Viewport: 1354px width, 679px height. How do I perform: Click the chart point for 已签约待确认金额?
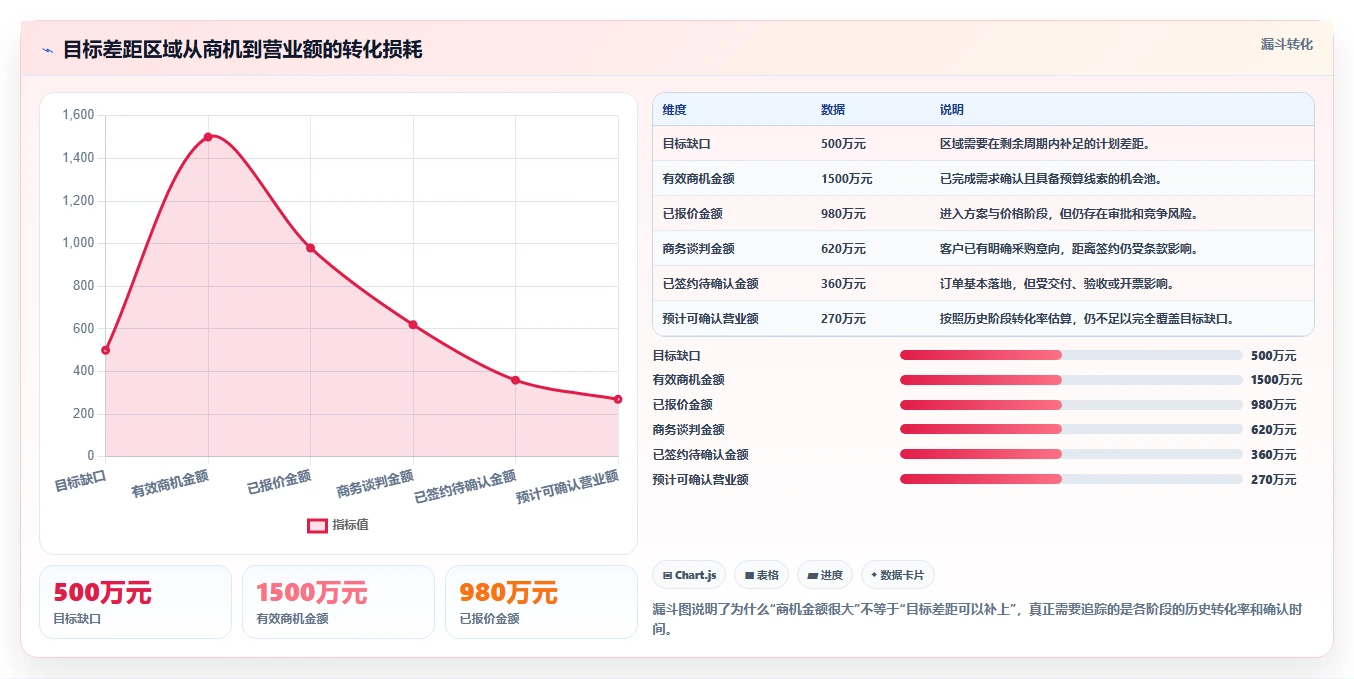coord(515,380)
